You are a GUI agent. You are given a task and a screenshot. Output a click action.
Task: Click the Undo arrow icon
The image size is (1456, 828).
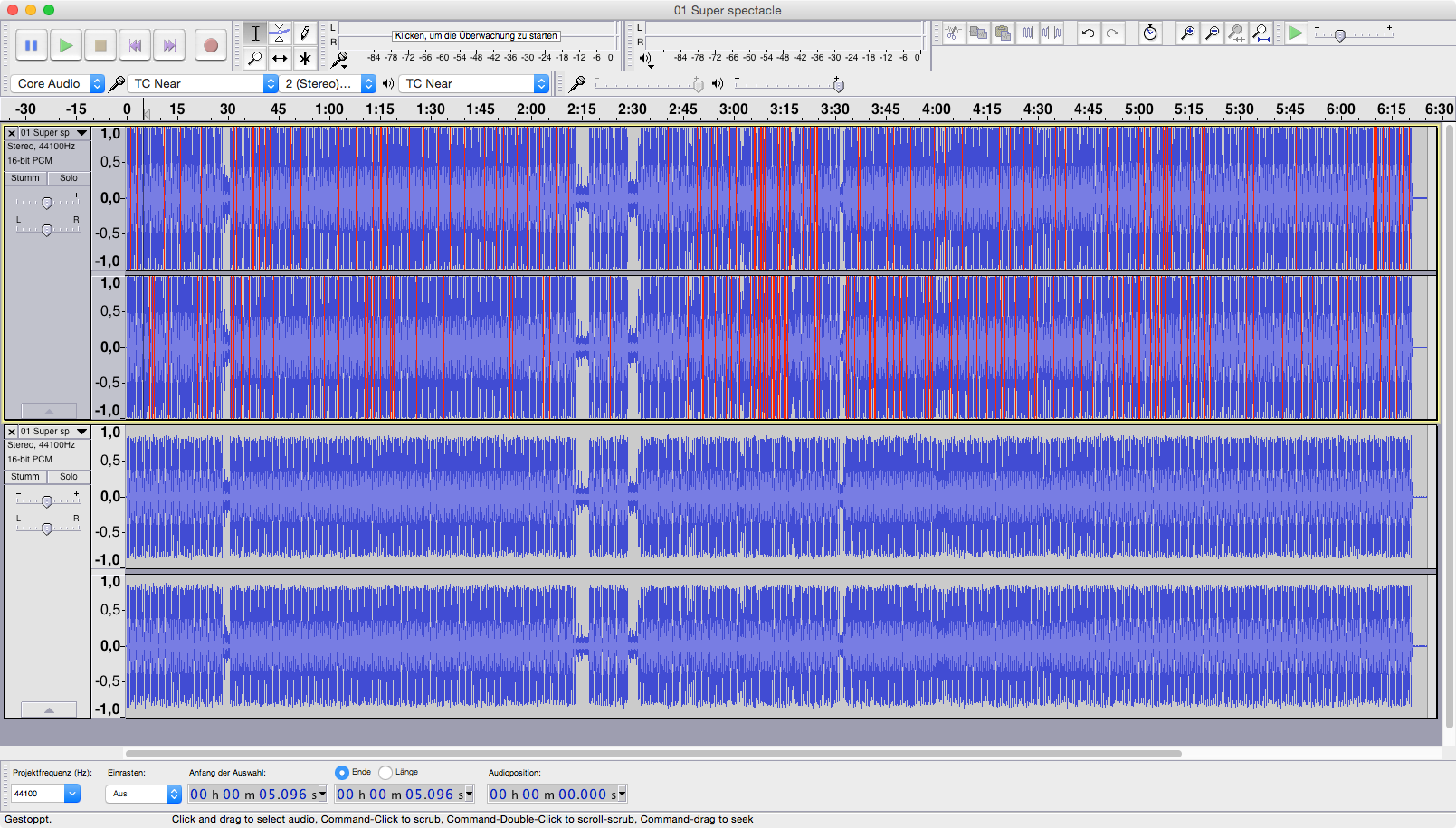click(x=1088, y=33)
